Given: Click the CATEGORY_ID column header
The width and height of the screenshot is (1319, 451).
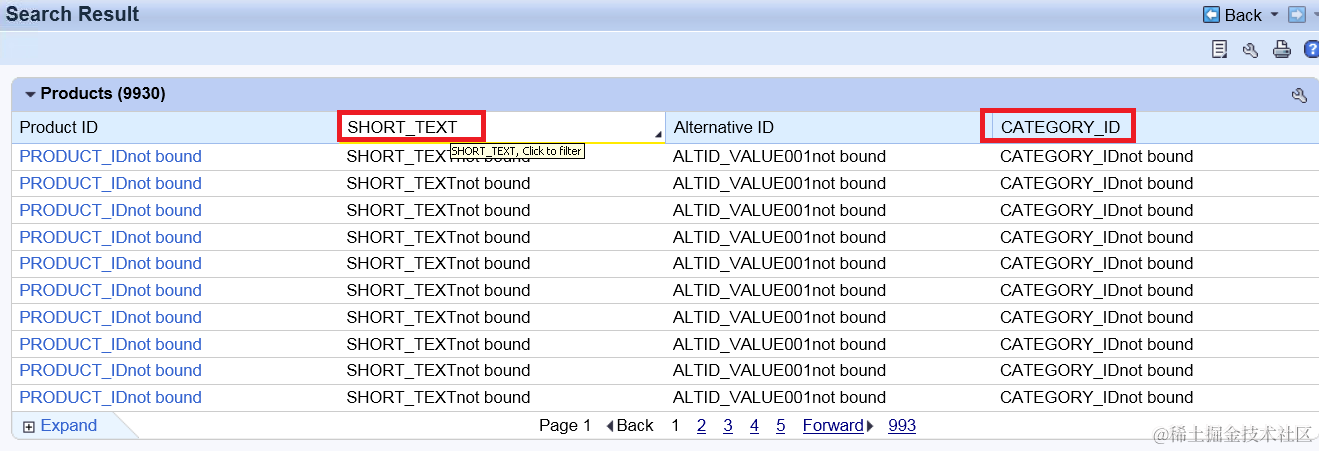Looking at the screenshot, I should pos(1060,127).
